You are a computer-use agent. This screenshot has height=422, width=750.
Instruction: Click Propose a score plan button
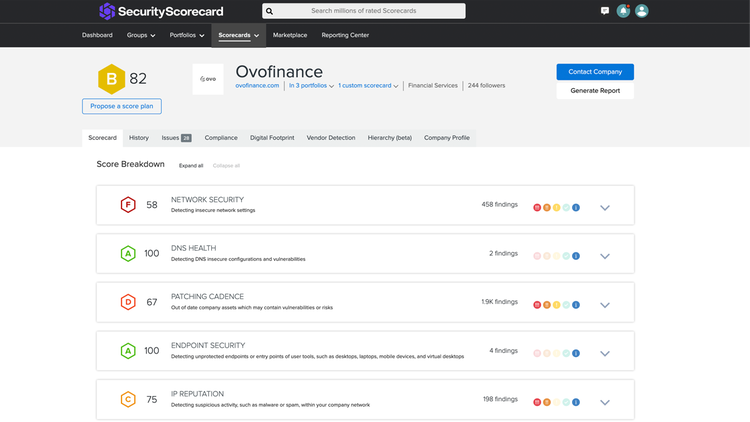coord(122,106)
